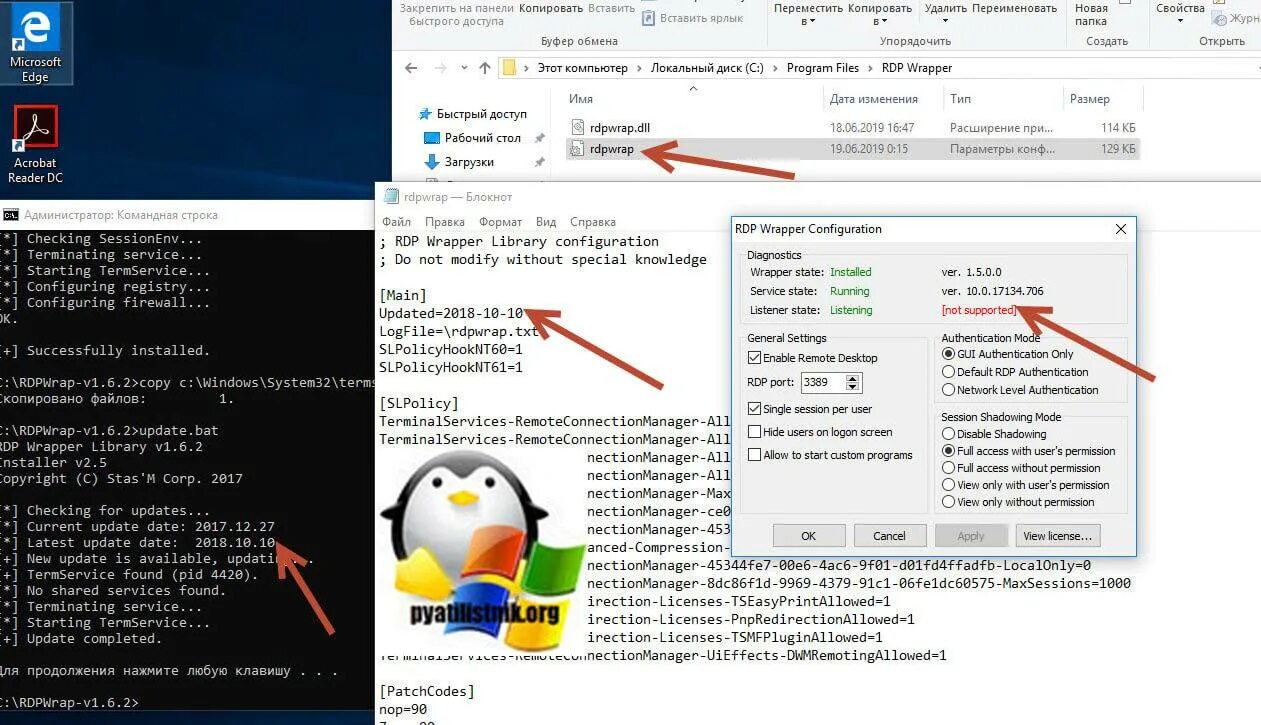Expand Program Files breadcrumb chevron
The image size is (1261, 725).
click(869, 68)
